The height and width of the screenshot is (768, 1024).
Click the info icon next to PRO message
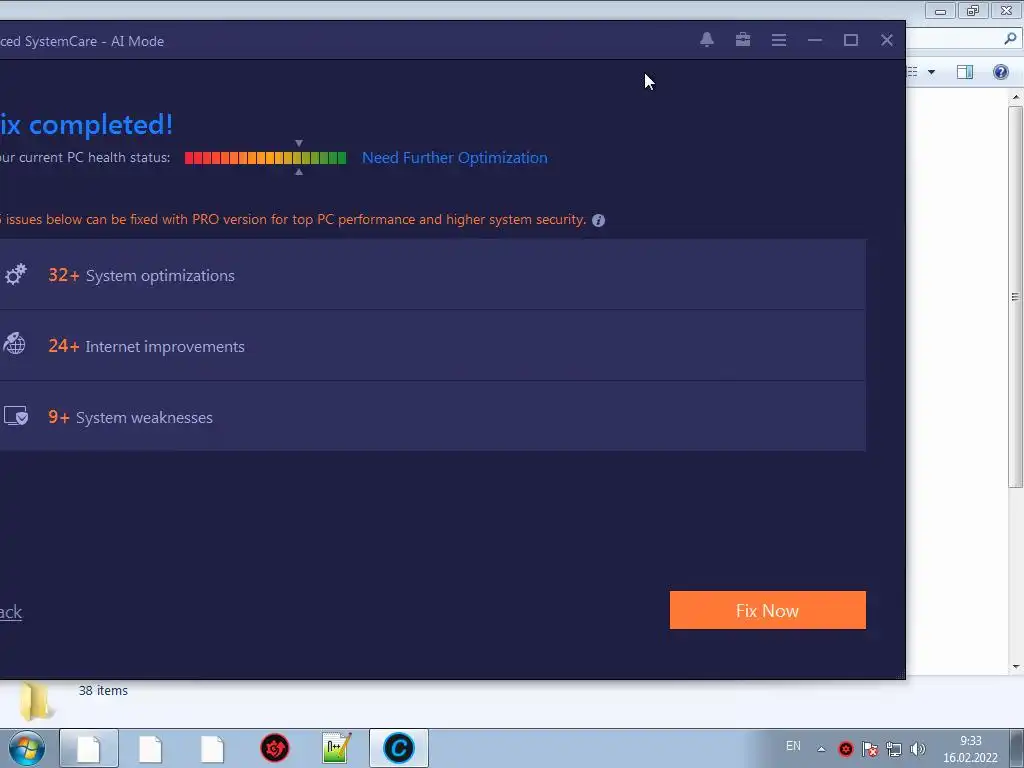pos(598,220)
